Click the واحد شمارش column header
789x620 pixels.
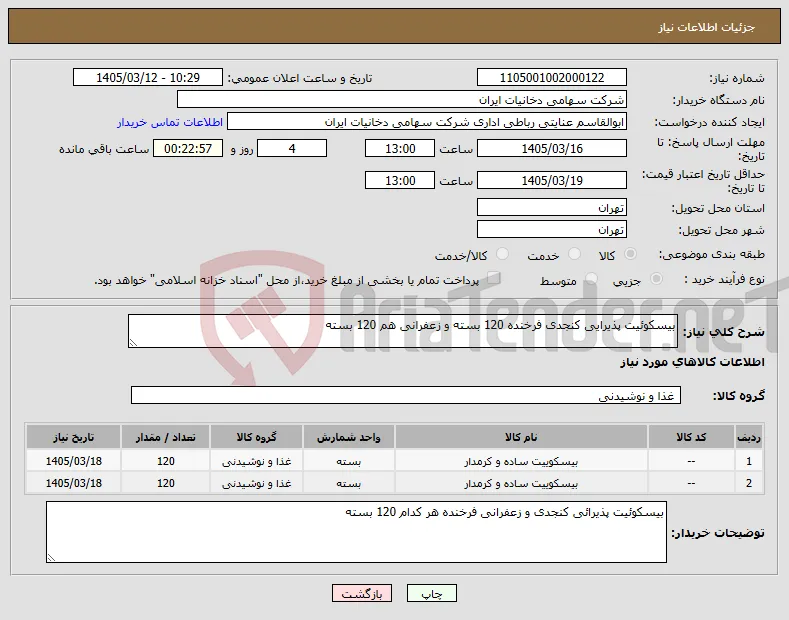point(348,437)
